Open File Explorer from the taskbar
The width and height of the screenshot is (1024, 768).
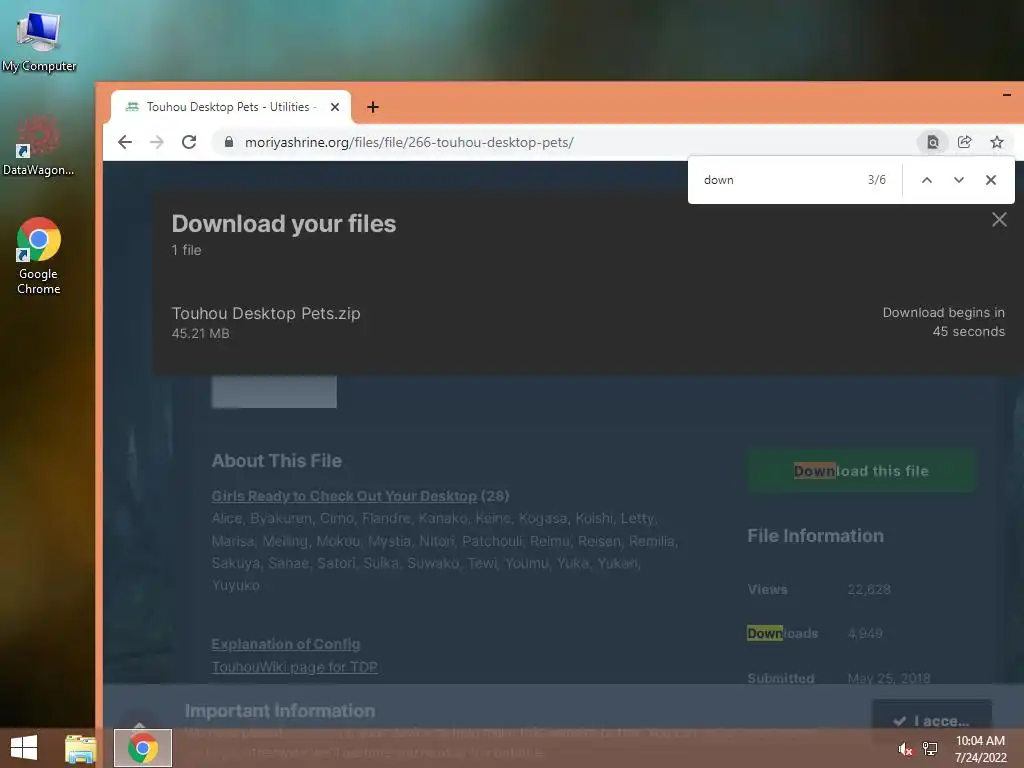[x=80, y=748]
